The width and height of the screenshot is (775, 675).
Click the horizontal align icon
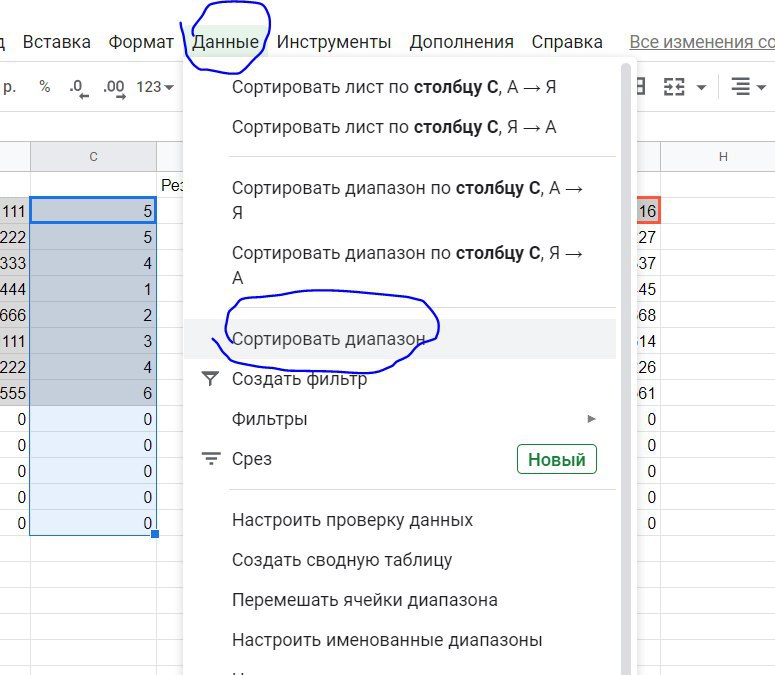(740, 87)
